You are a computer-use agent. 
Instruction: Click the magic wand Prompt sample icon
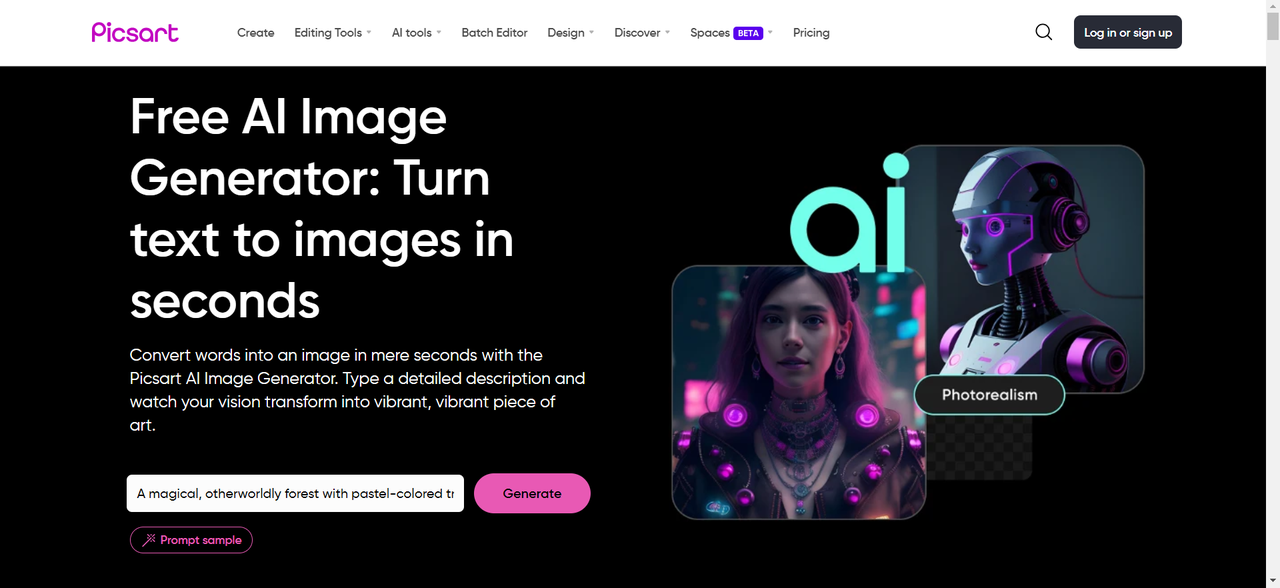(x=149, y=540)
